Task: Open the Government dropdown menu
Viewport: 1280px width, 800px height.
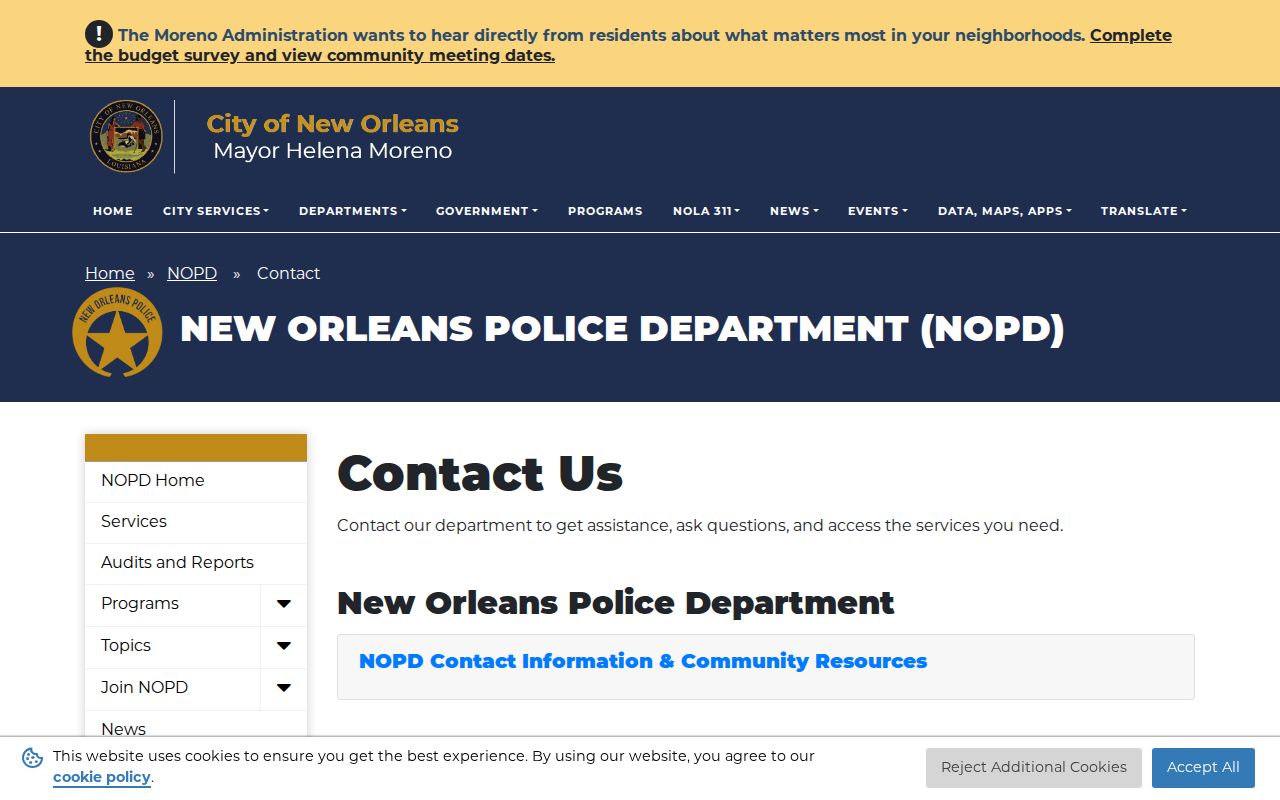Action: pos(487,211)
